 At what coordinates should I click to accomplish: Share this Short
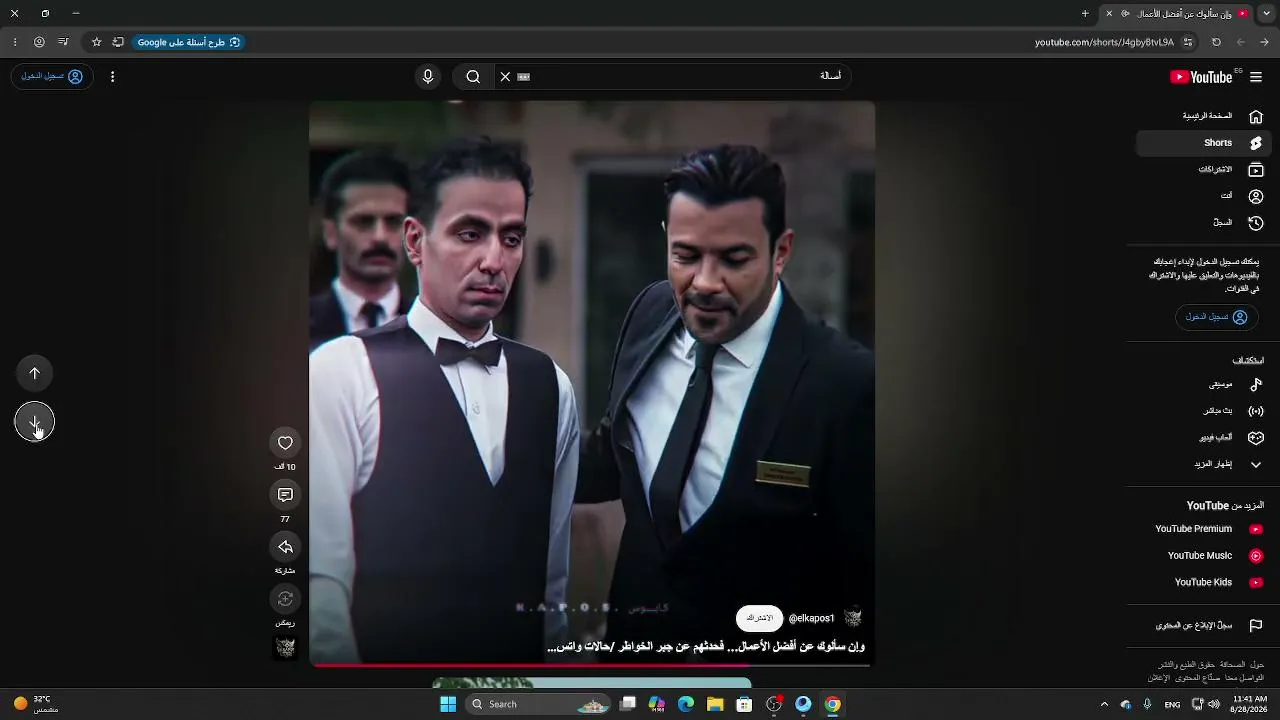285,547
